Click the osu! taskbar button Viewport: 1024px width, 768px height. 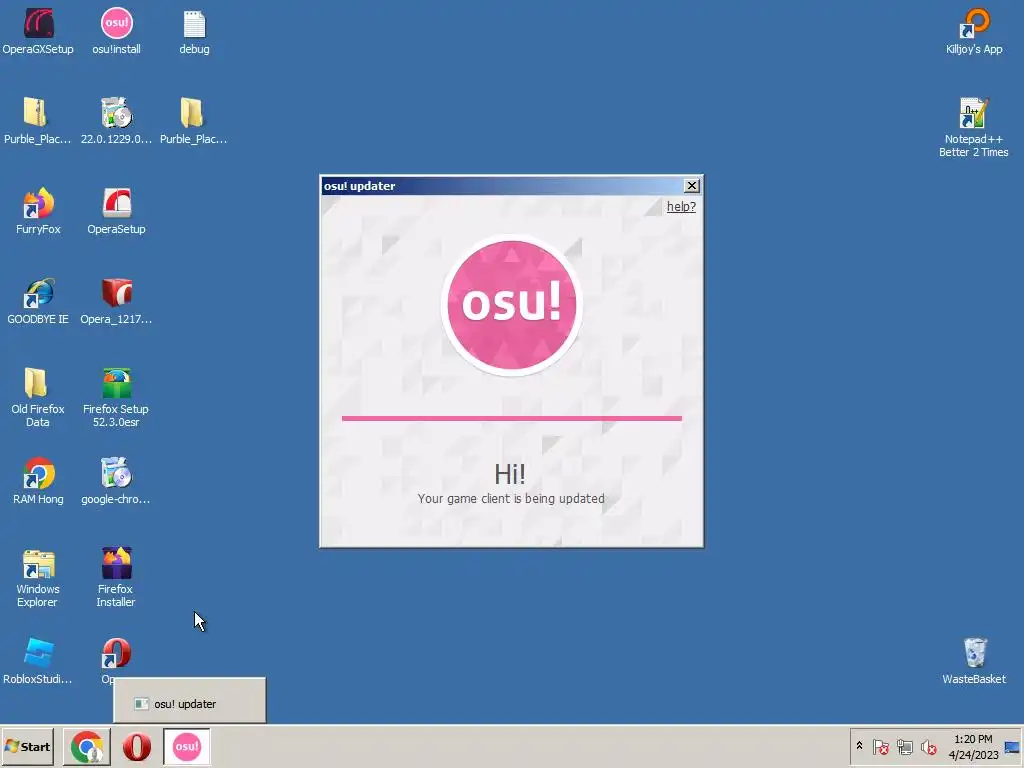pos(187,746)
